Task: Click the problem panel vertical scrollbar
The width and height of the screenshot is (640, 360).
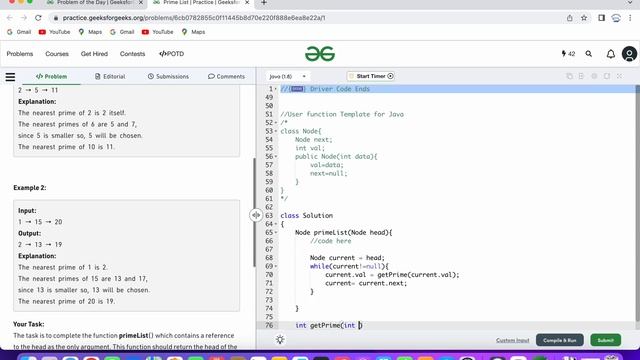Action: click(x=254, y=212)
